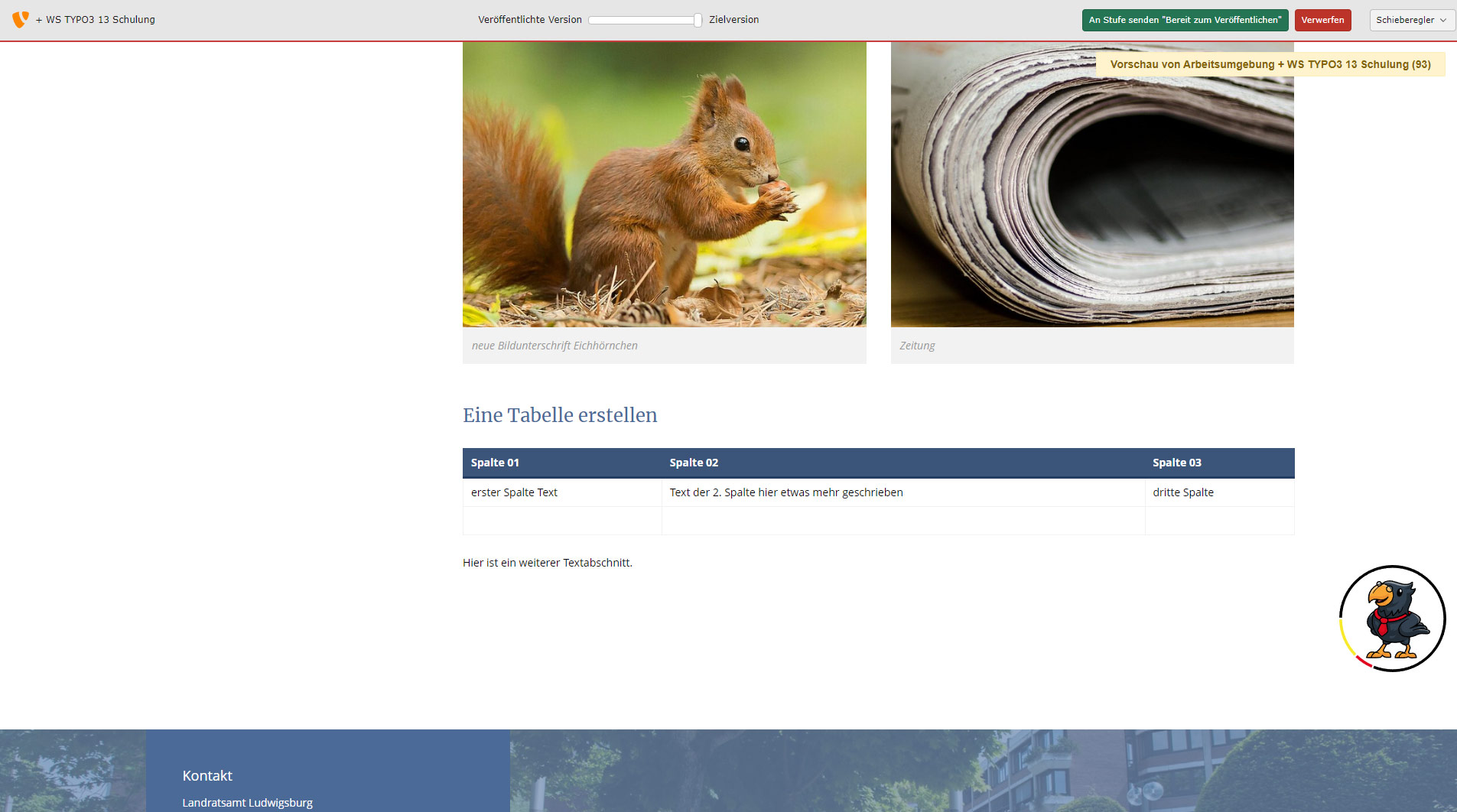
Task: Send to stage "Bereit zum Veröffentlichen"
Action: (1185, 20)
